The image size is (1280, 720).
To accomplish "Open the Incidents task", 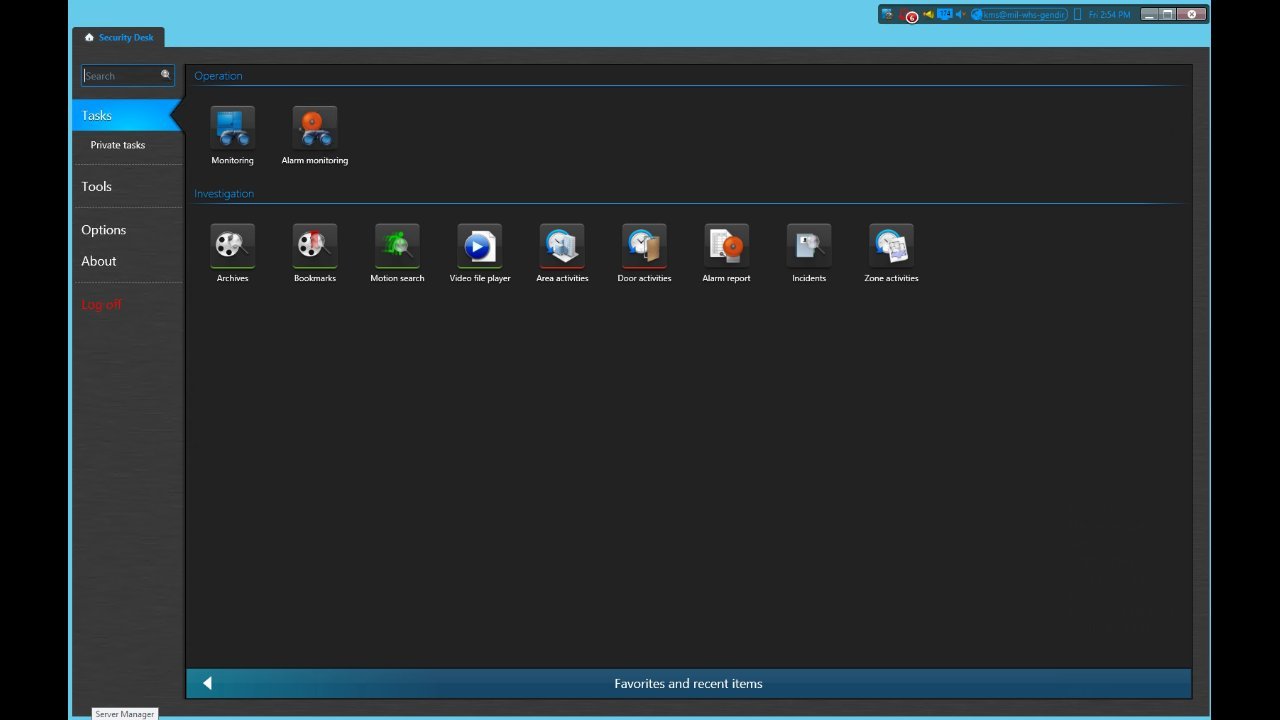I will 809,246.
